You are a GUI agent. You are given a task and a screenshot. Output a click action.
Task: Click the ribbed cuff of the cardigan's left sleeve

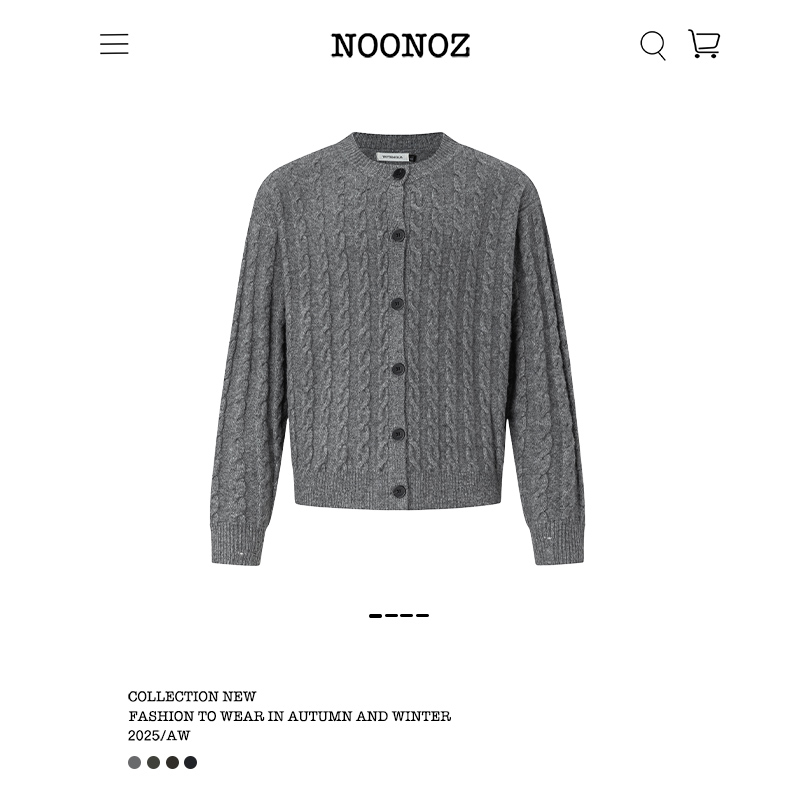tap(238, 545)
